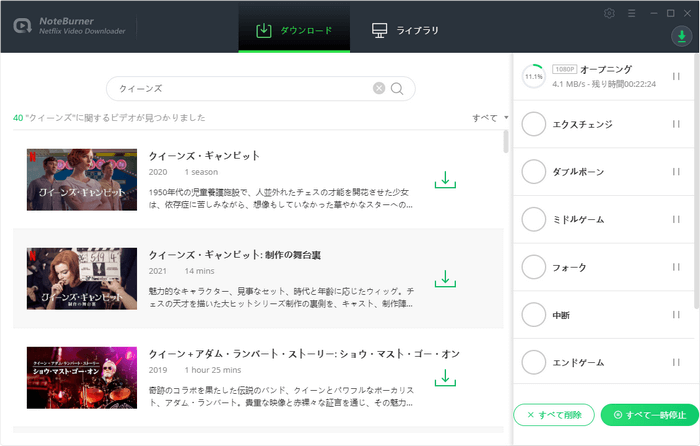Pause the 中断 download

click(x=676, y=315)
